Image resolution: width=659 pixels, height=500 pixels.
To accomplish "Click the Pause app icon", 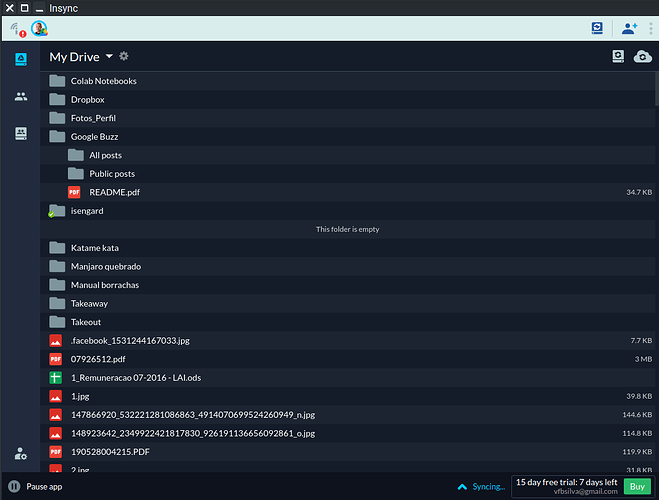I will pyautogui.click(x=14, y=486).
